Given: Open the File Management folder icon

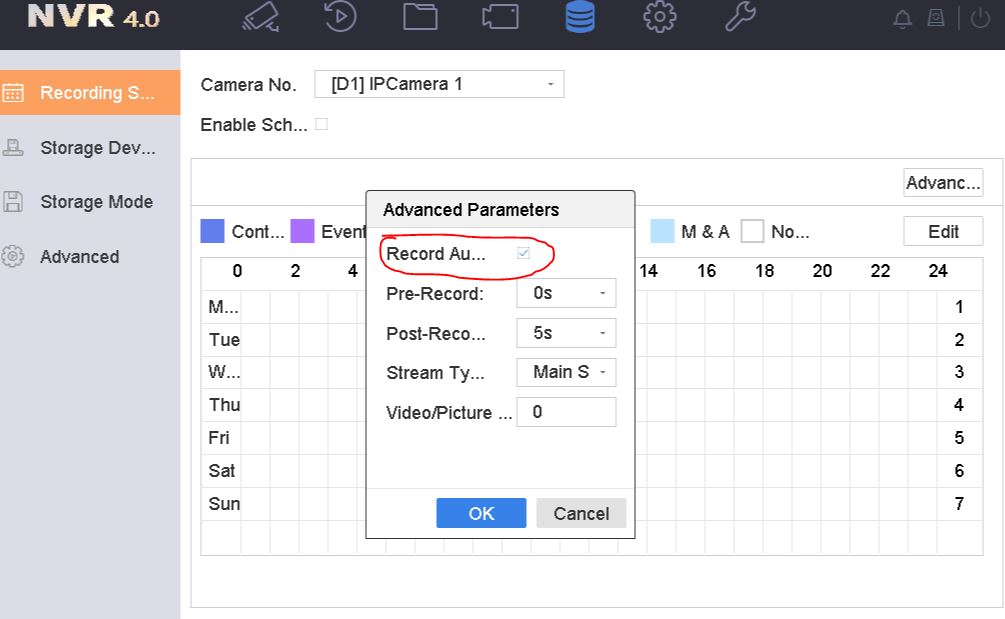Looking at the screenshot, I should coord(420,19).
